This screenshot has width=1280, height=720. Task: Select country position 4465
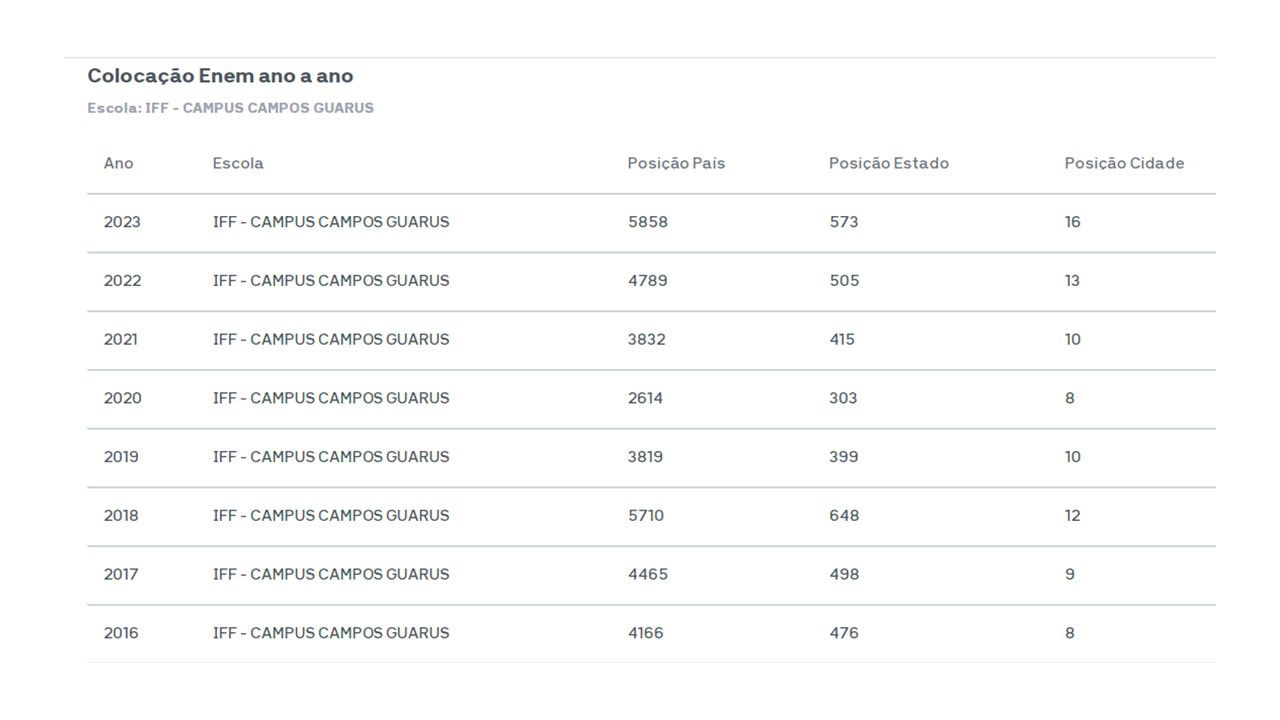(x=647, y=575)
